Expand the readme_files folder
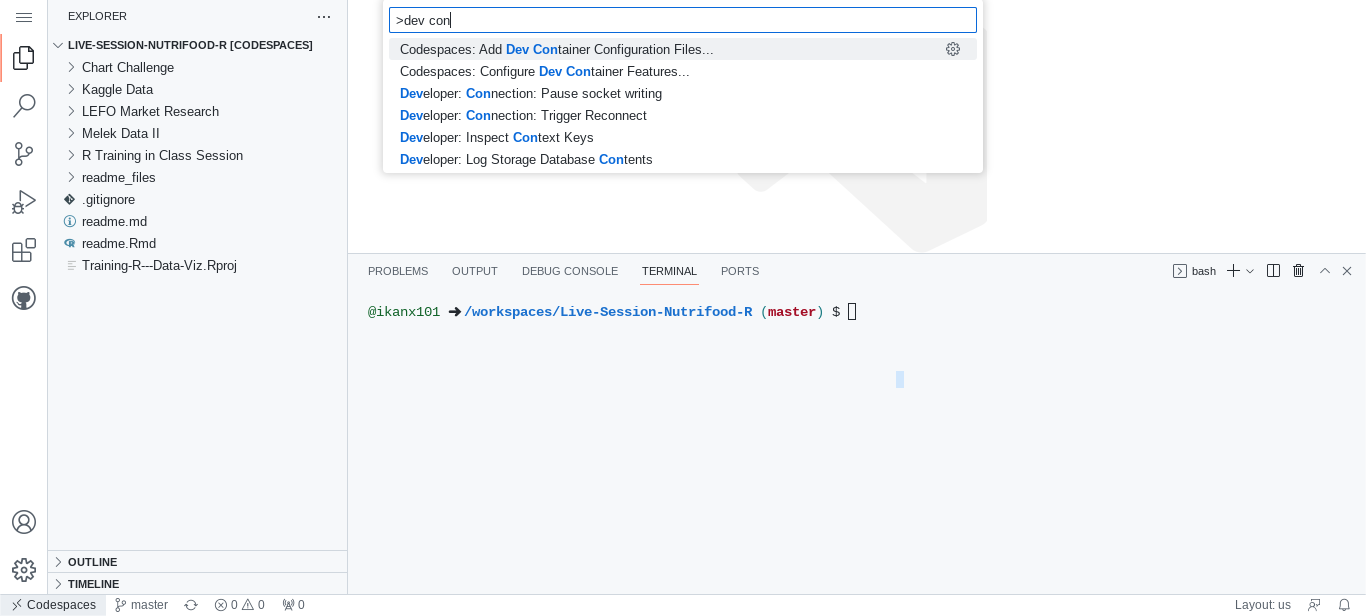Viewport: 1366px width, 616px height. coord(198,177)
